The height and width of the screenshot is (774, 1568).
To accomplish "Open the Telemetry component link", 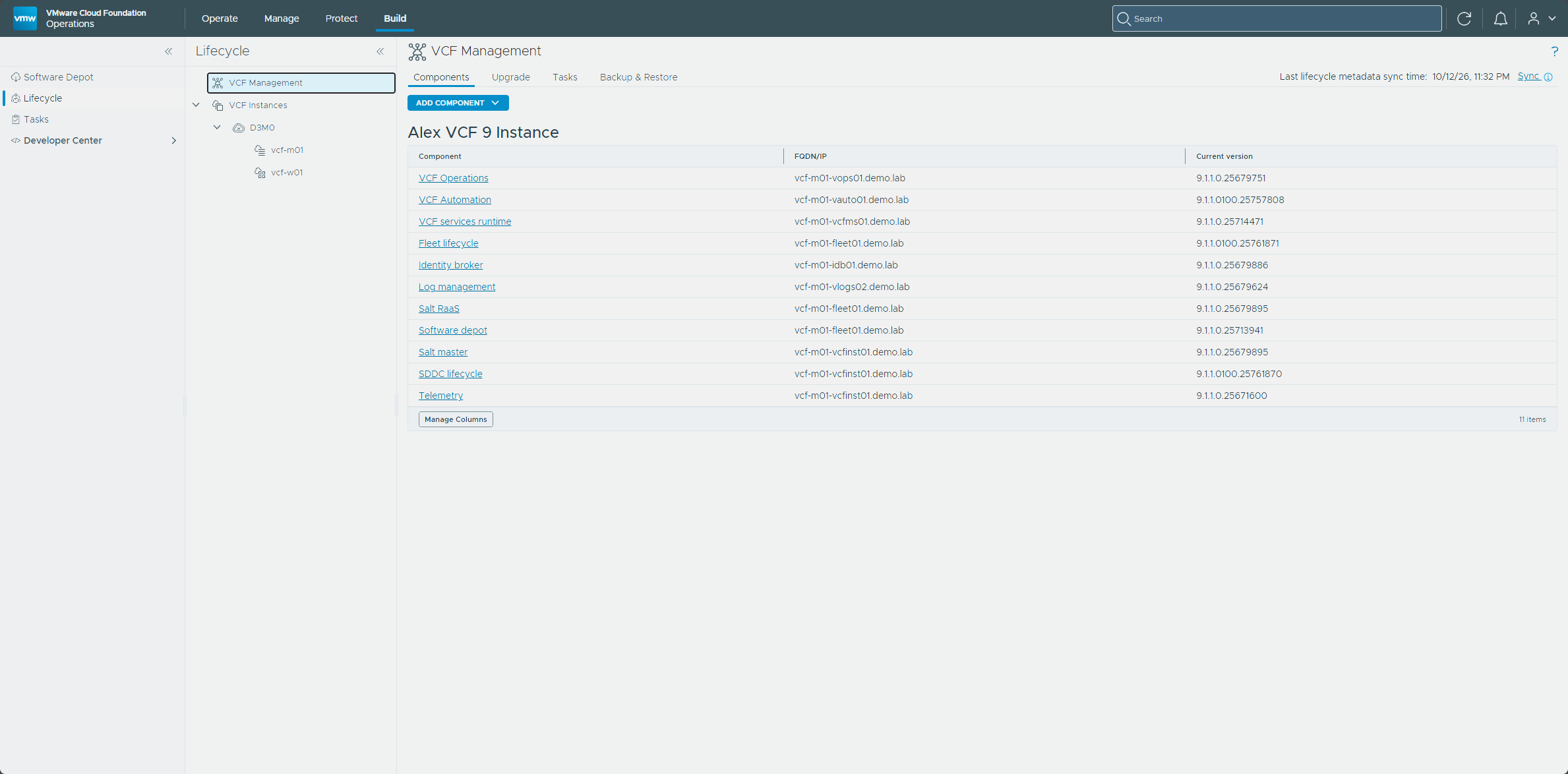I will [440, 396].
